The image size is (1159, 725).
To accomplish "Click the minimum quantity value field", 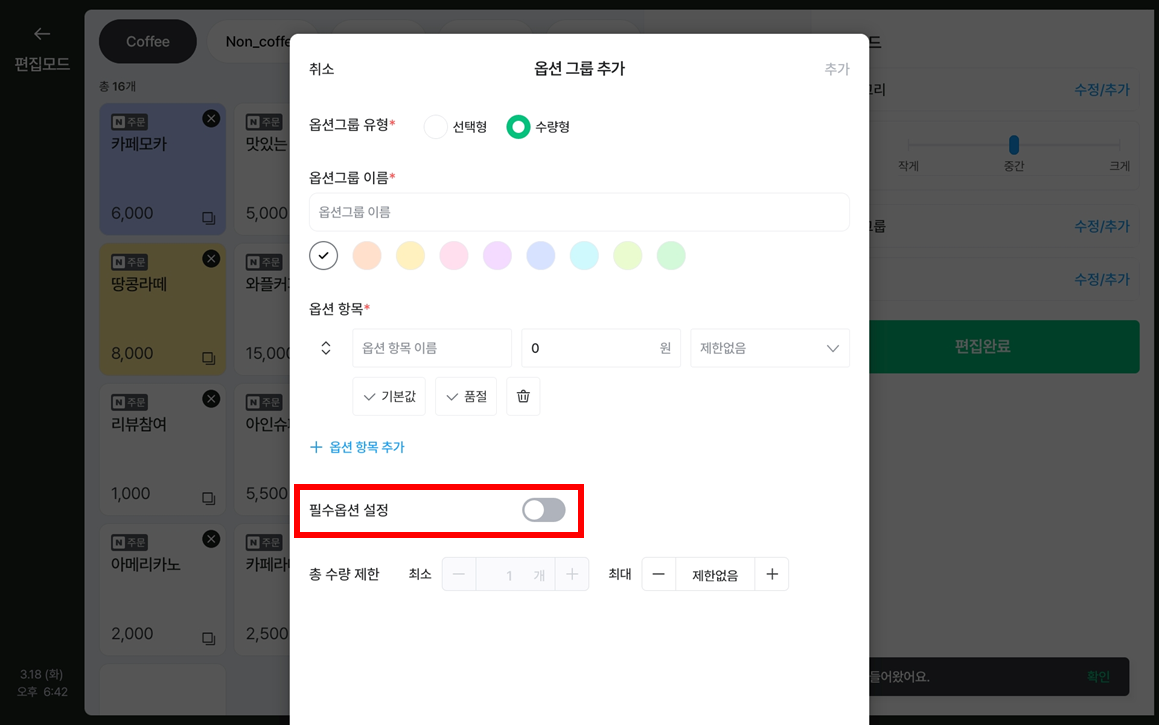I will [x=515, y=575].
